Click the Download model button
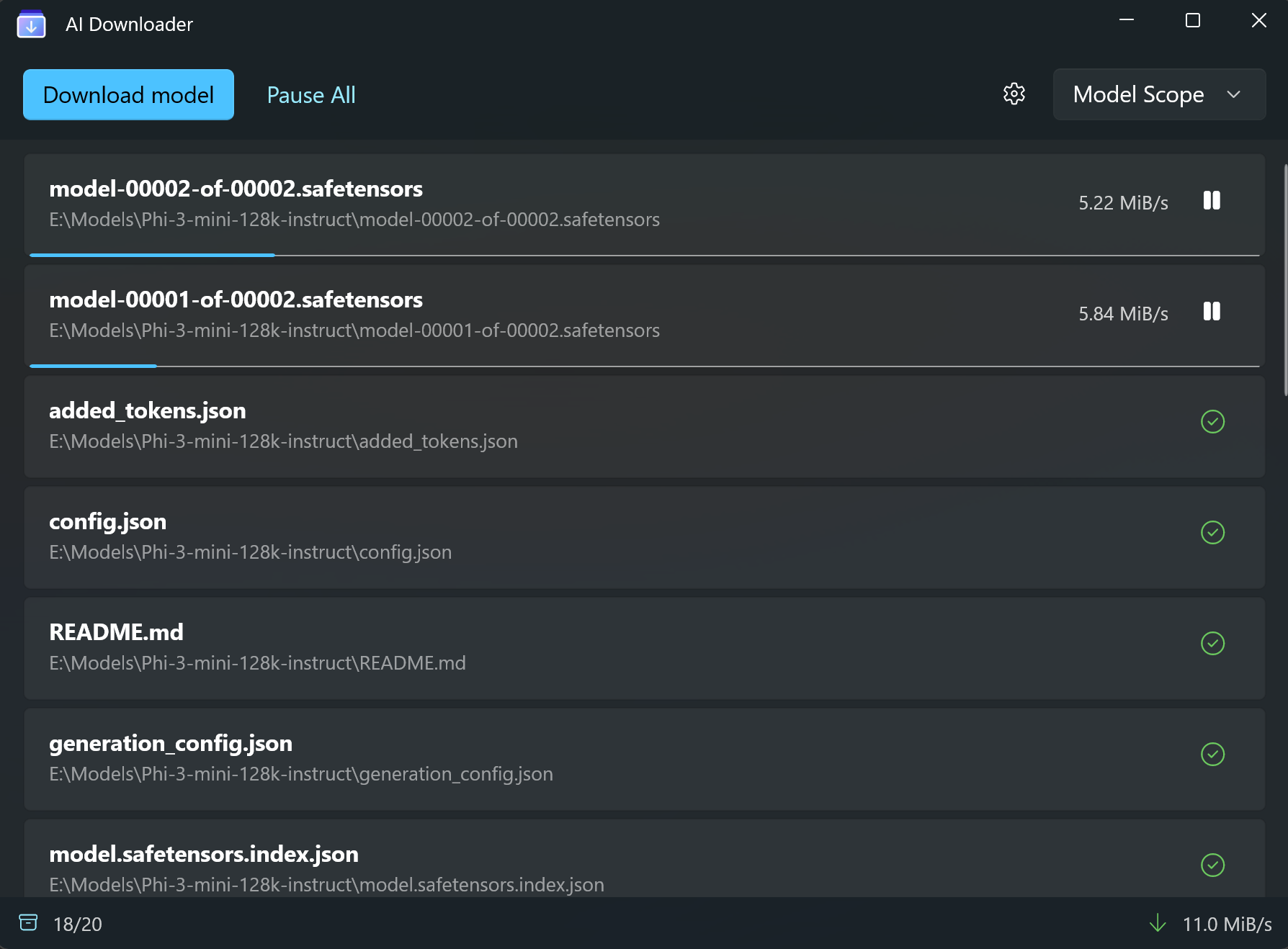1288x949 pixels. coord(128,94)
